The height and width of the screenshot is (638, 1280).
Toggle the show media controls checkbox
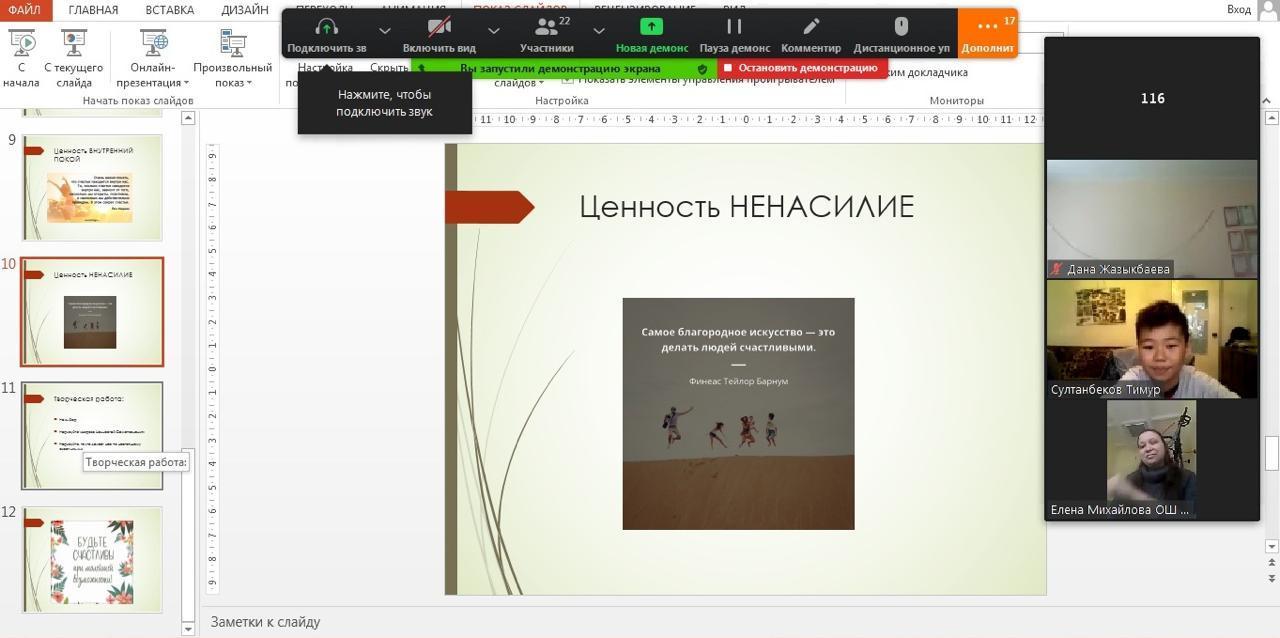(x=567, y=79)
